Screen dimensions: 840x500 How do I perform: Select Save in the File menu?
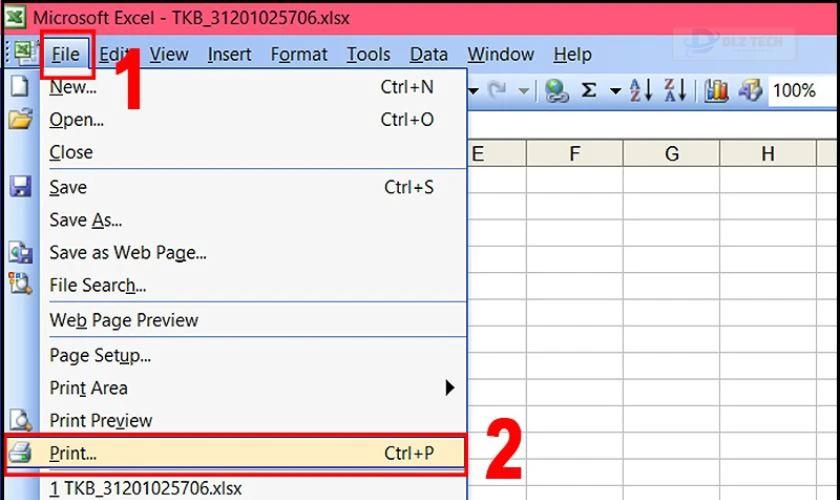pyautogui.click(x=253, y=187)
